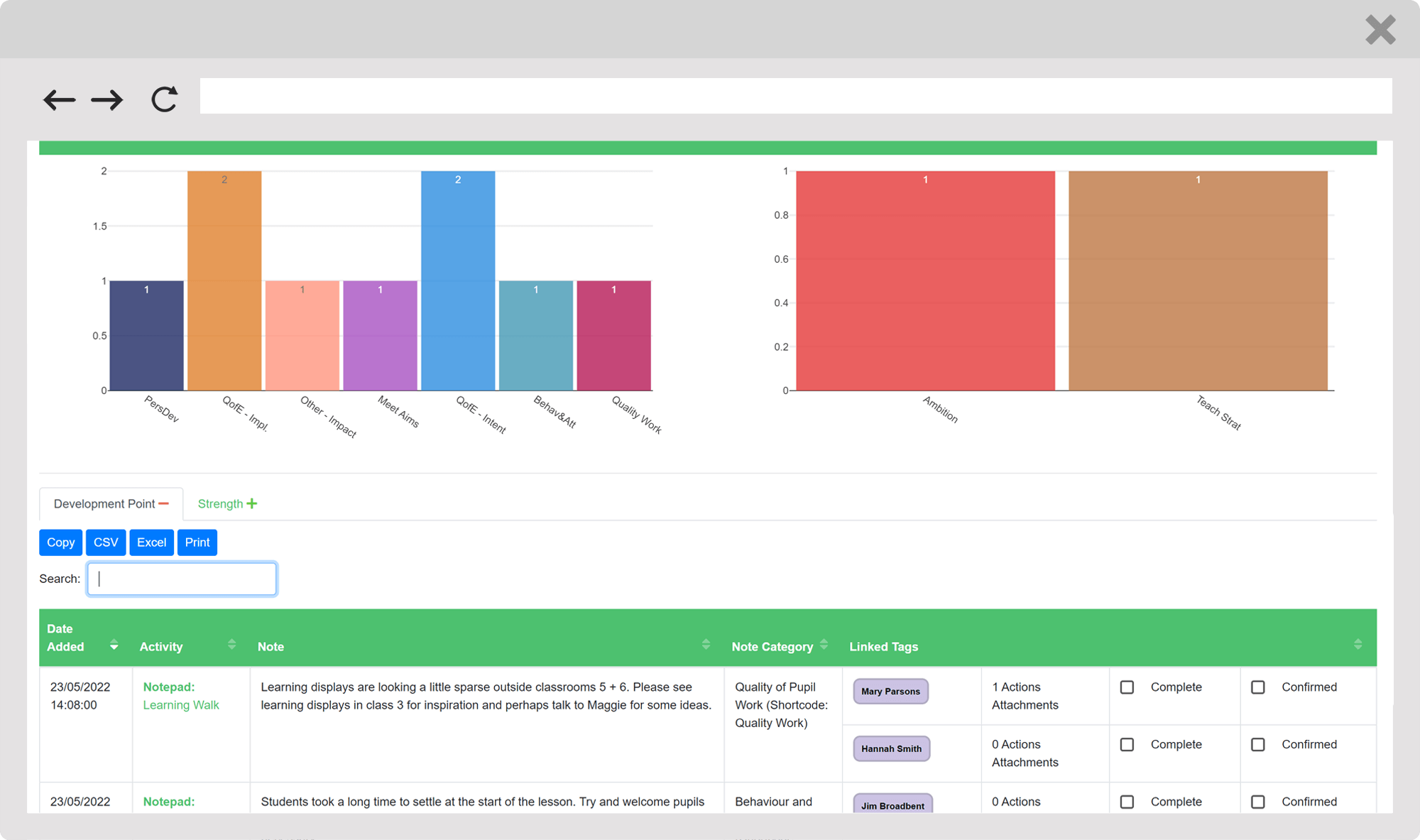Focus the Search input field
The width and height of the screenshot is (1420, 840).
(182, 579)
